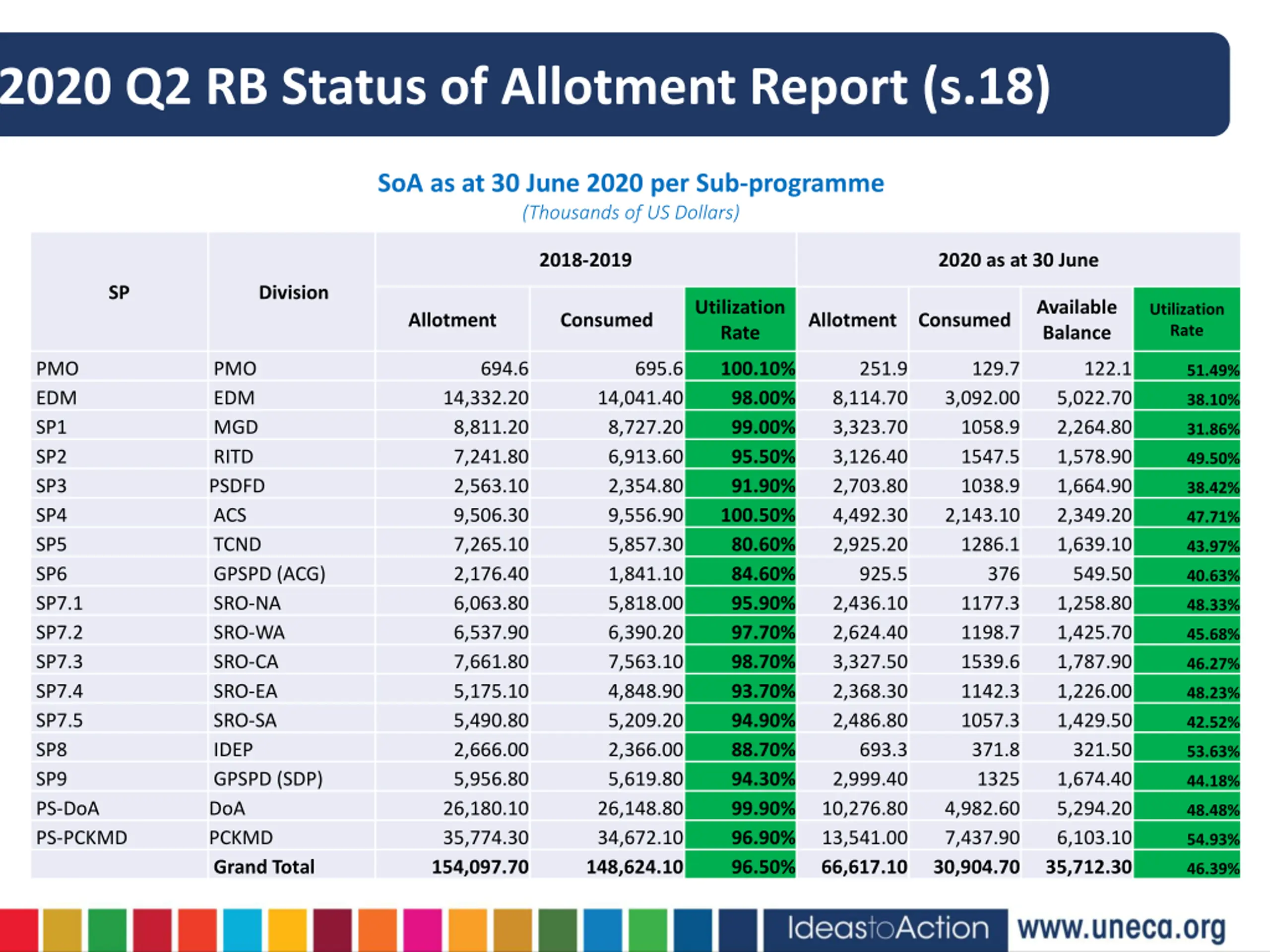Image resolution: width=1270 pixels, height=952 pixels.
Task: Click the slide title banner heading
Action: pyautogui.click(x=525, y=86)
